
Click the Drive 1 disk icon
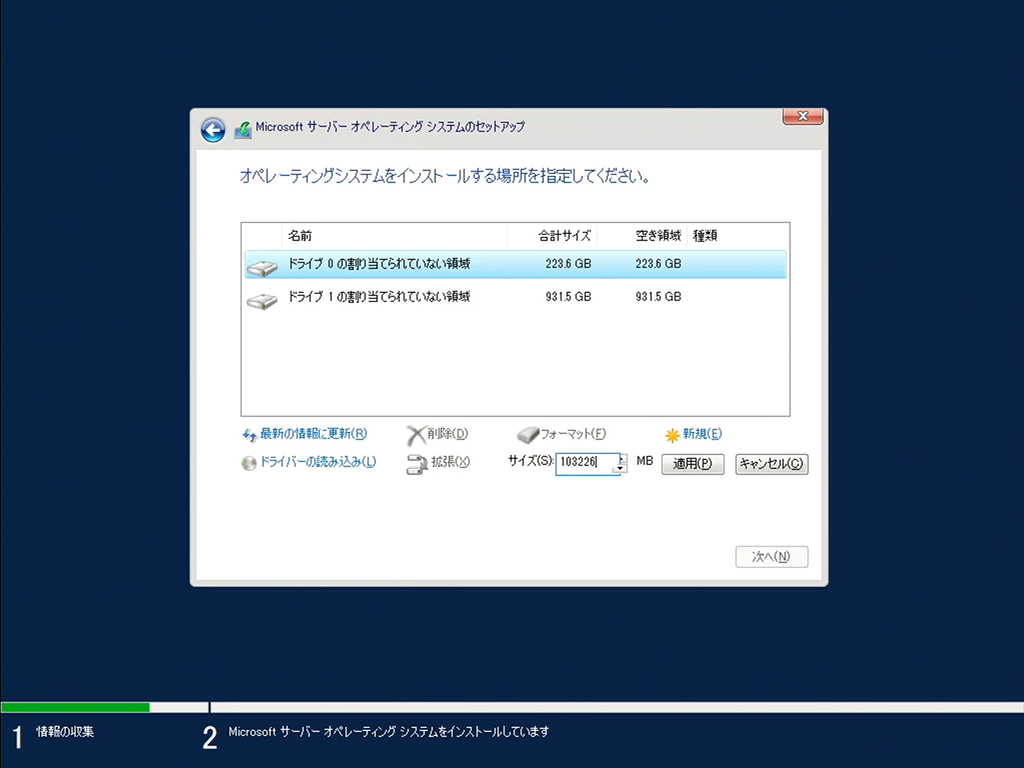(x=263, y=300)
